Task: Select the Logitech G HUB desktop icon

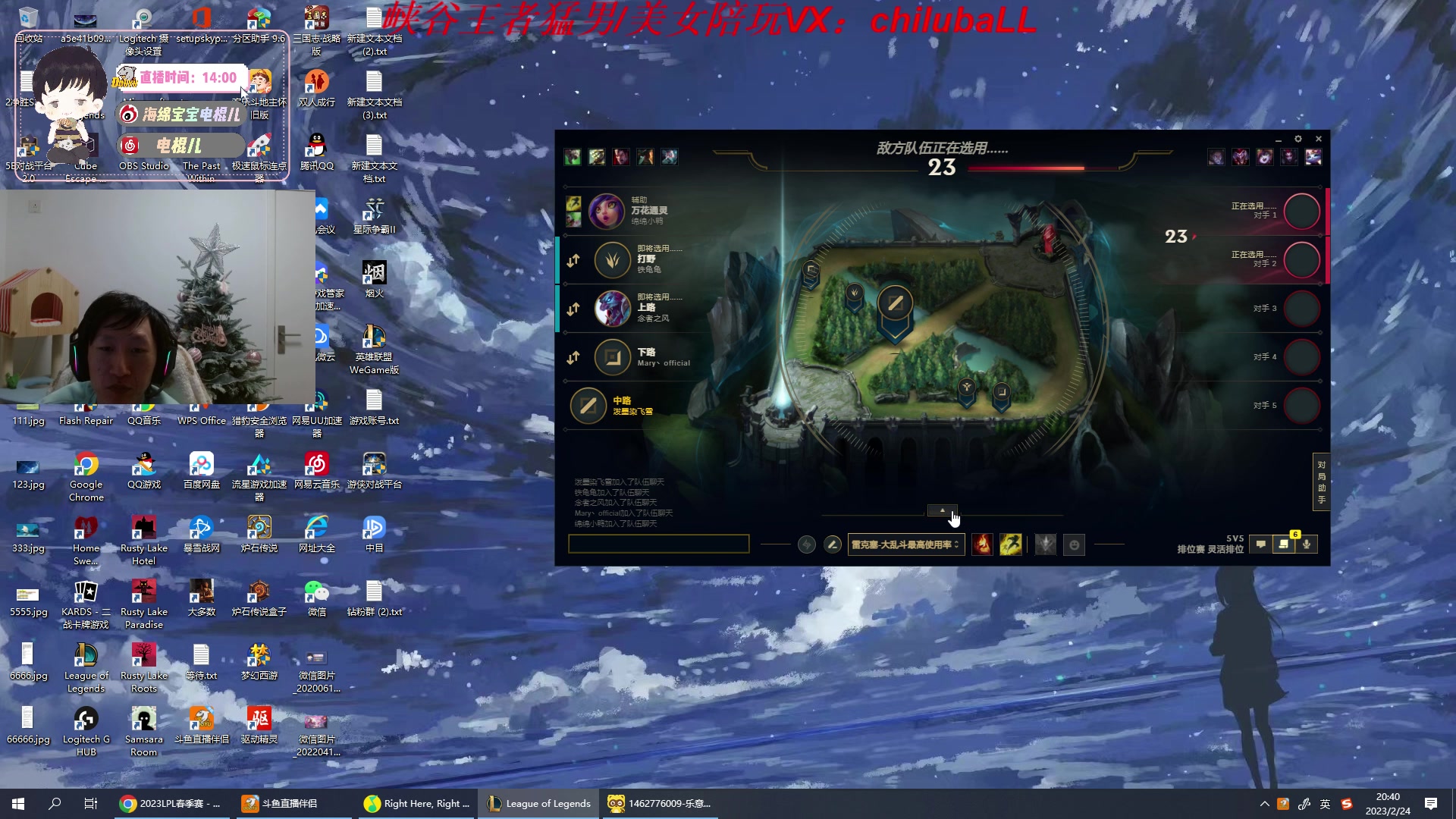Action: 86,732
